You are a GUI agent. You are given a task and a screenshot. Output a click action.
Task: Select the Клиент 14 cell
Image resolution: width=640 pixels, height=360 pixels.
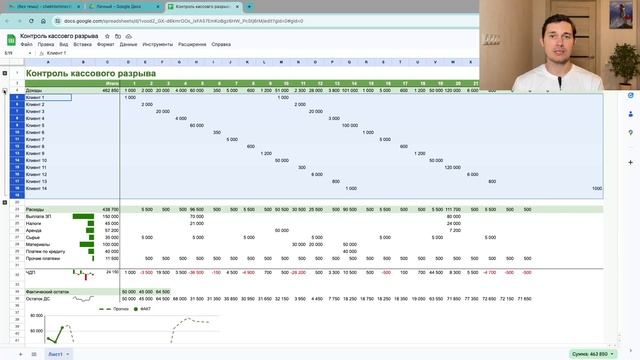(x=48, y=189)
